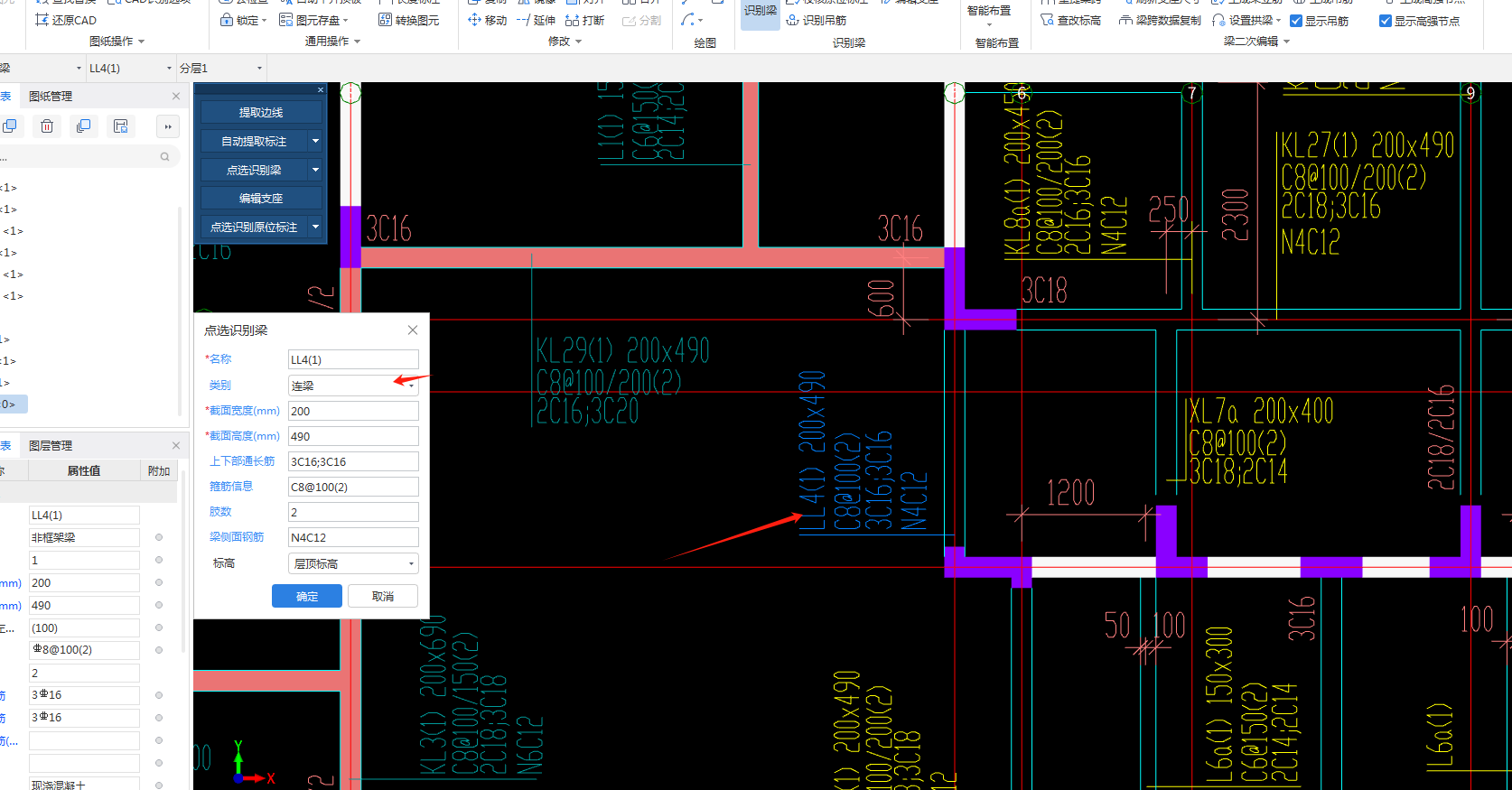The height and width of the screenshot is (790, 1512).
Task: Click the 截面宽度 field showing 200
Action: (x=353, y=411)
